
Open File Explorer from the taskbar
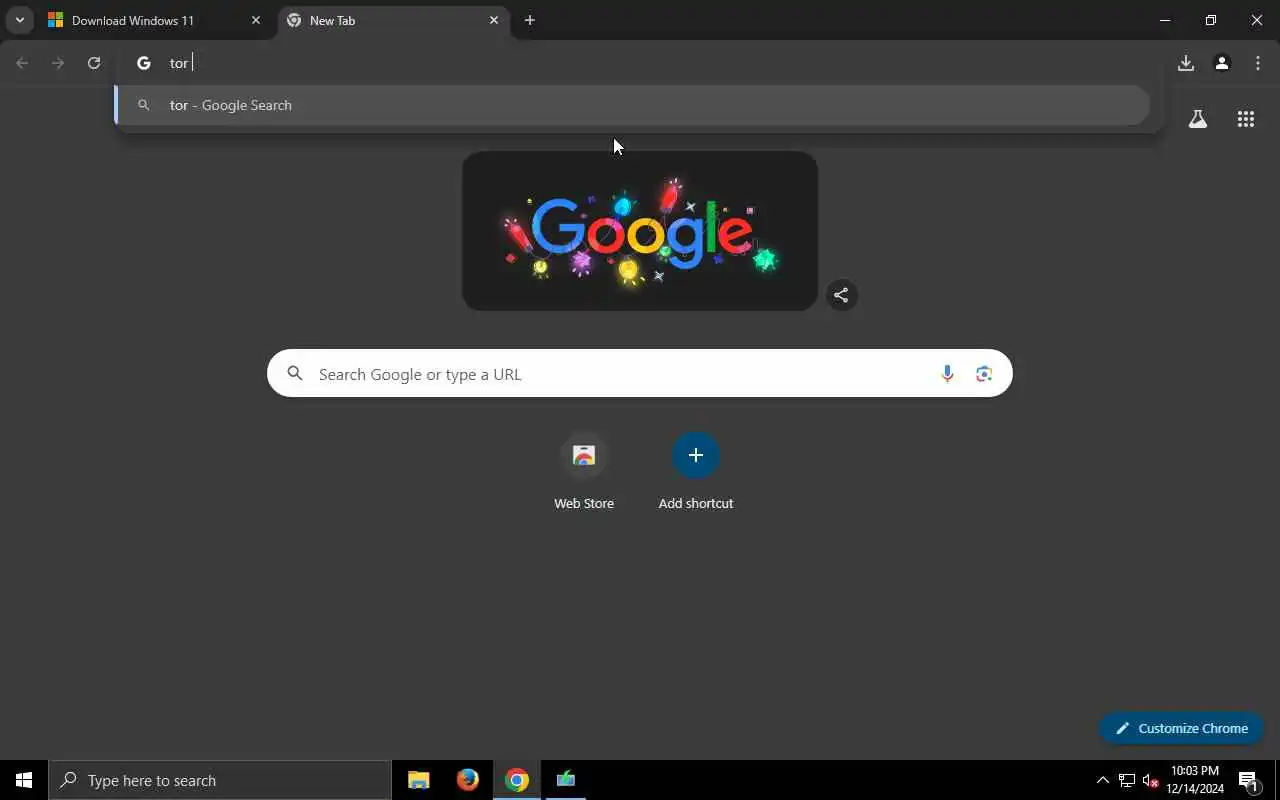pos(419,780)
